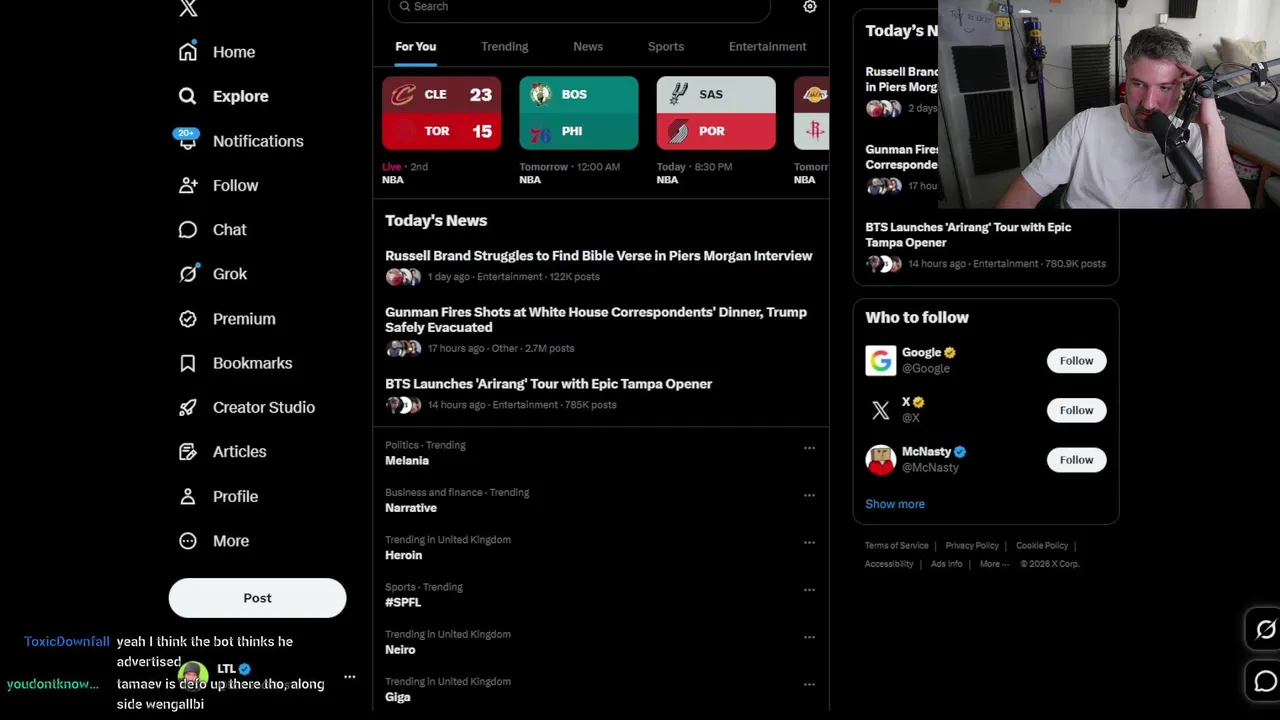Open LTL account switcher ellipsis

[x=349, y=677]
